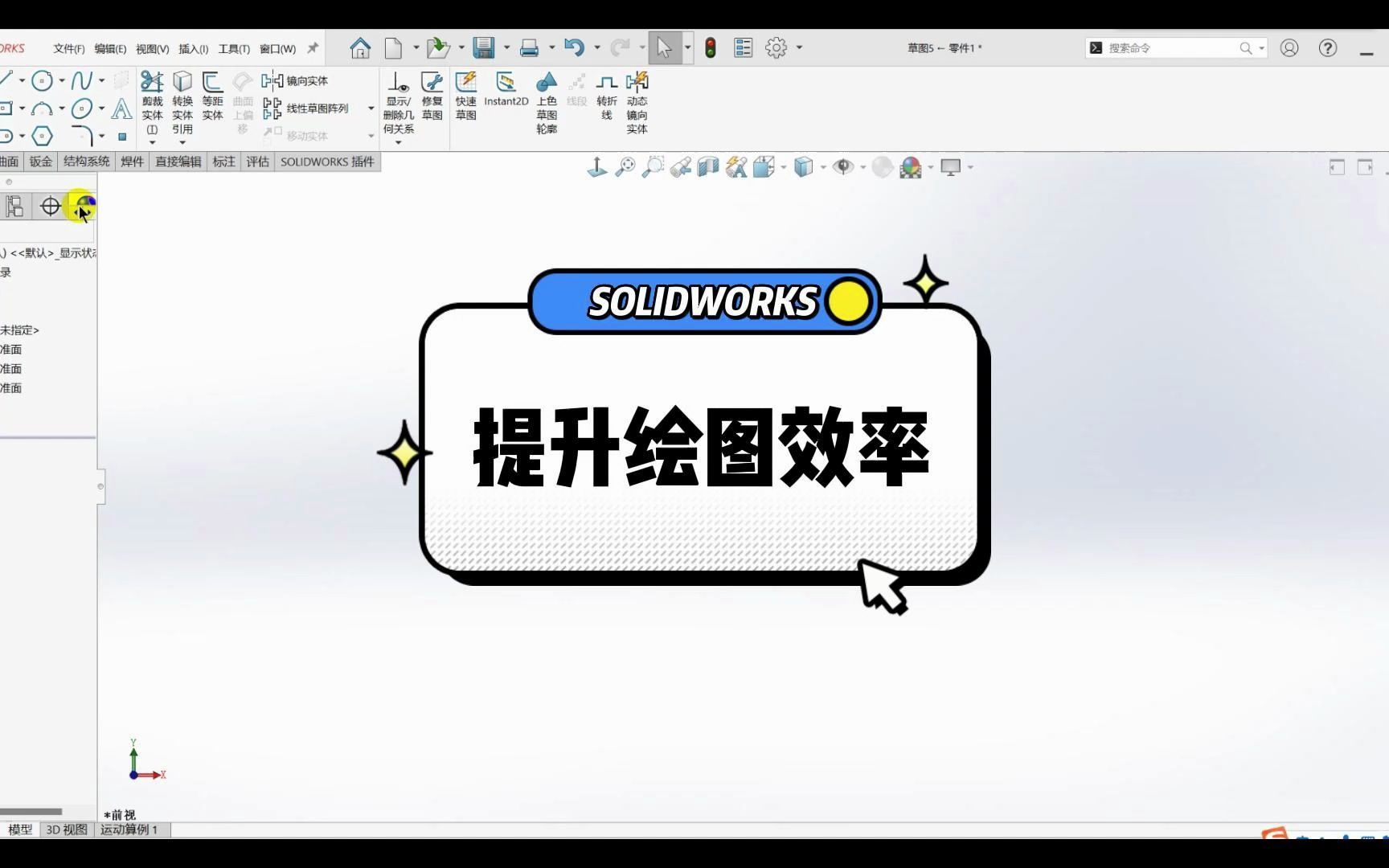Image resolution: width=1389 pixels, height=868 pixels.
Task: Open the 视图(V) menu
Action: coord(152,49)
